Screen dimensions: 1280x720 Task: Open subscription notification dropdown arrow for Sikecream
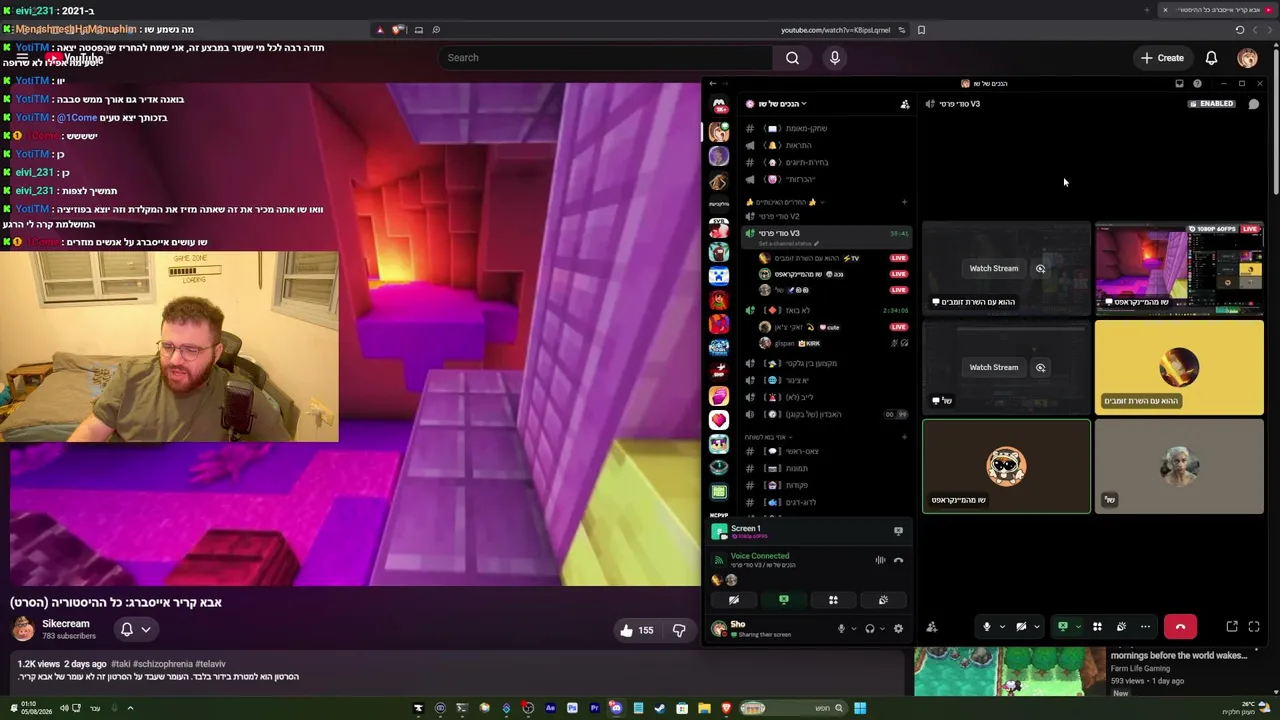146,629
